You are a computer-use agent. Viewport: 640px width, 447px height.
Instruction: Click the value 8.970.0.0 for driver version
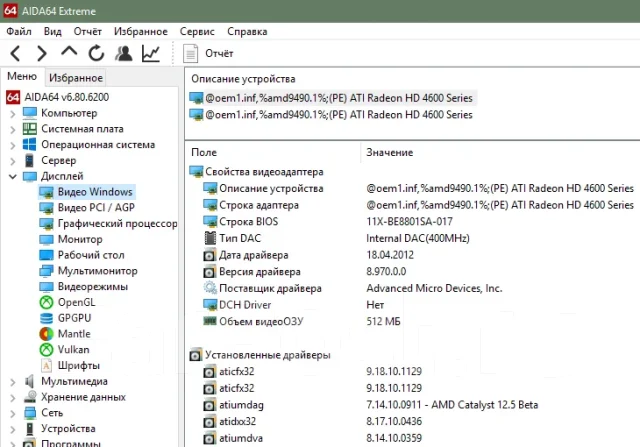[x=386, y=272]
